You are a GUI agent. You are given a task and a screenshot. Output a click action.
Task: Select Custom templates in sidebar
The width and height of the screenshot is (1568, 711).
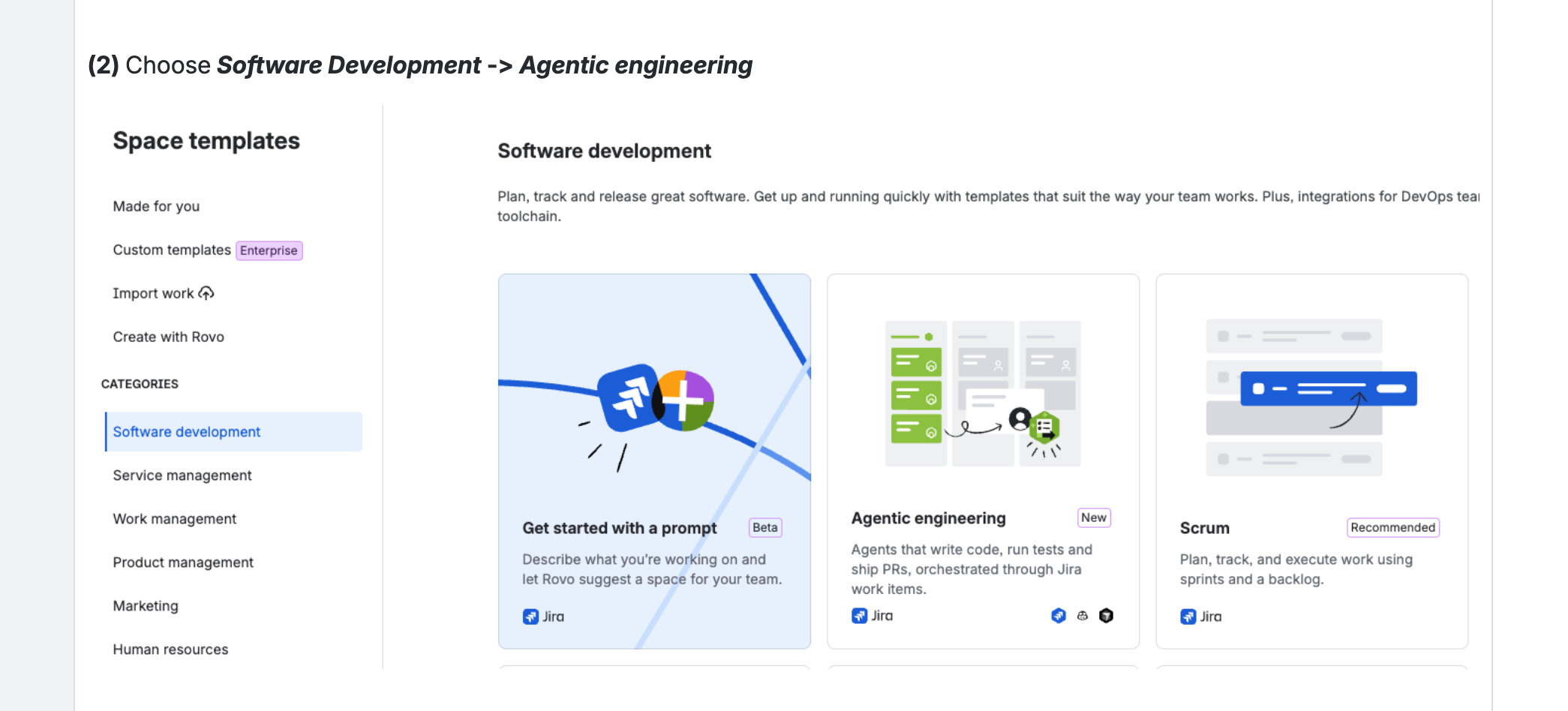click(x=172, y=250)
